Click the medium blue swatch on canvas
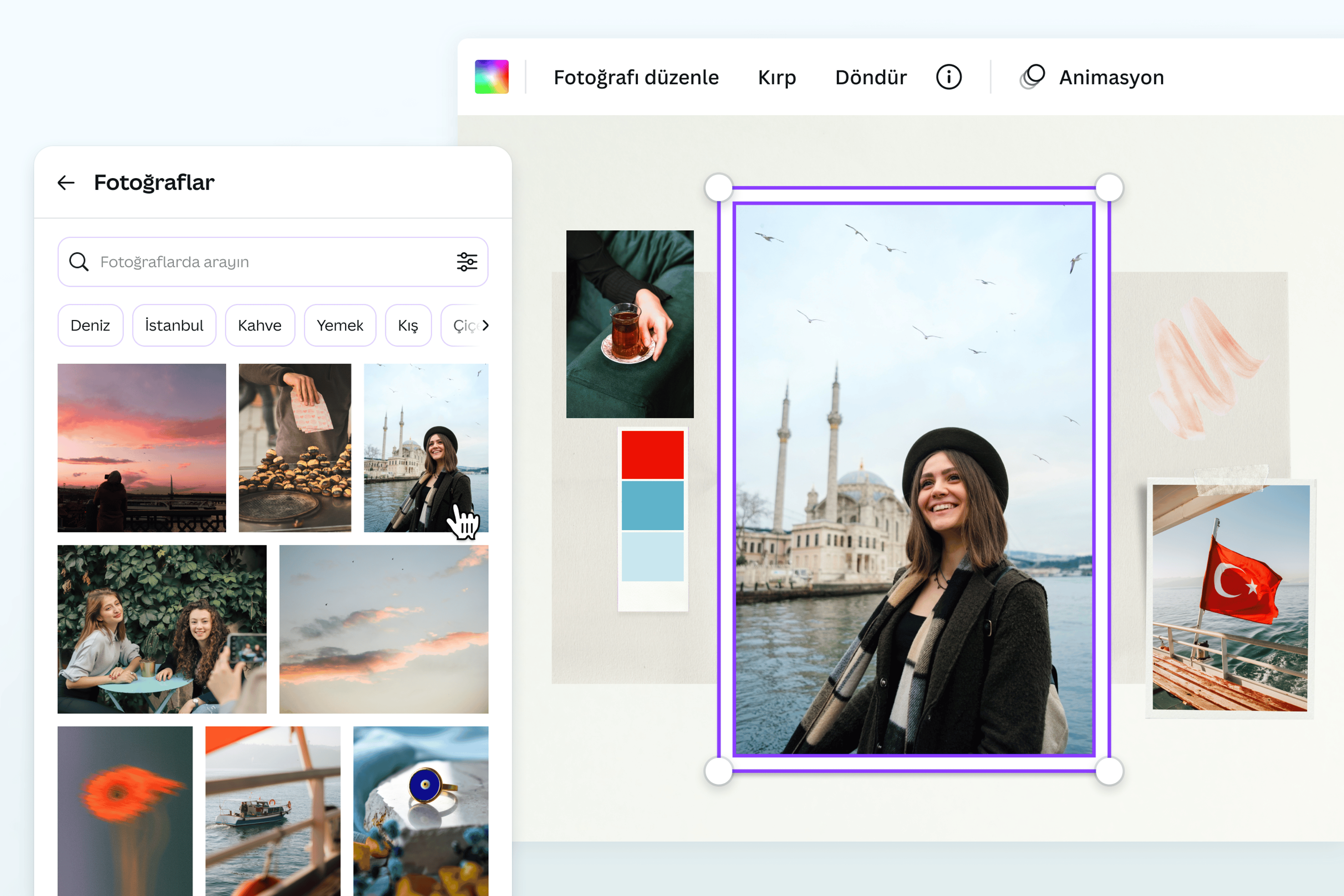 point(653,506)
